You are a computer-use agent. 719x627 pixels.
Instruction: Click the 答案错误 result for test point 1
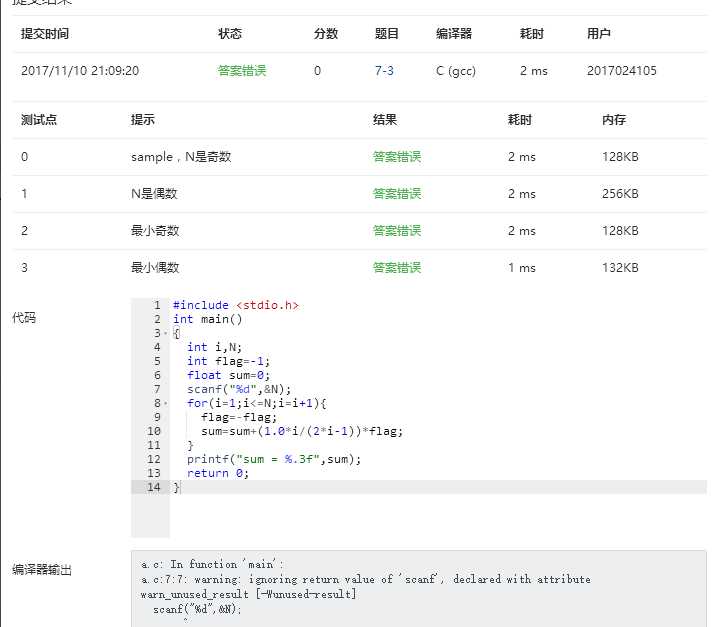coord(397,194)
